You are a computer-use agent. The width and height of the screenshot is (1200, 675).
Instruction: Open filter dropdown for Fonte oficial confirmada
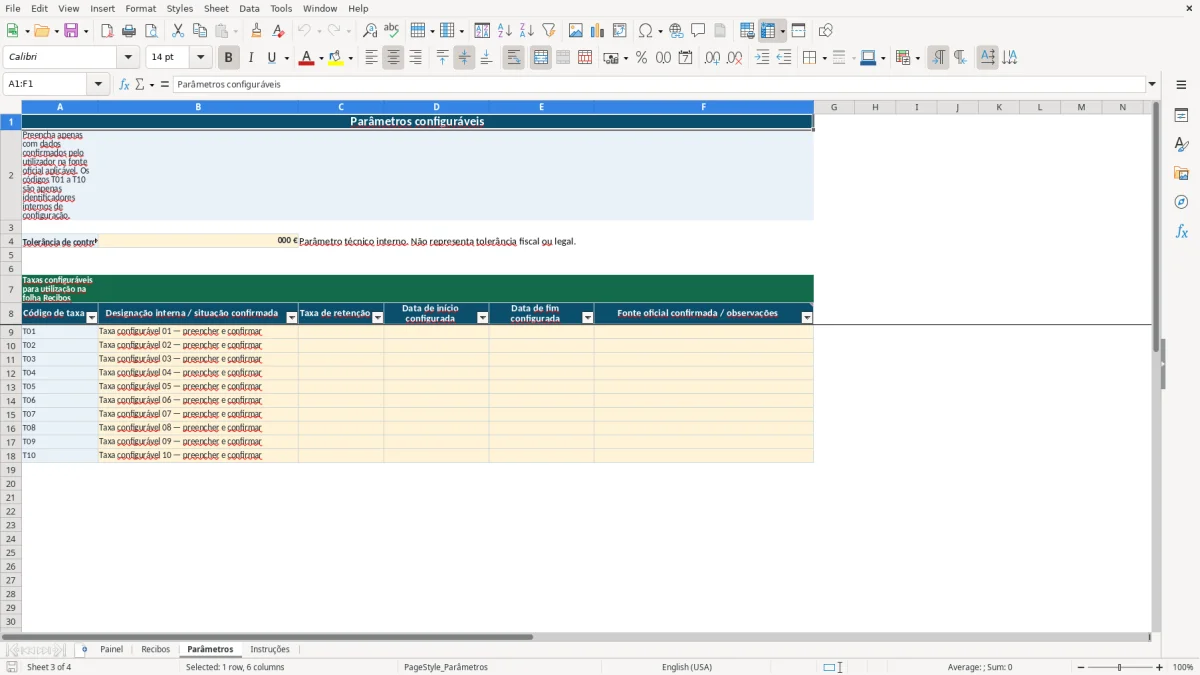pyautogui.click(x=807, y=317)
